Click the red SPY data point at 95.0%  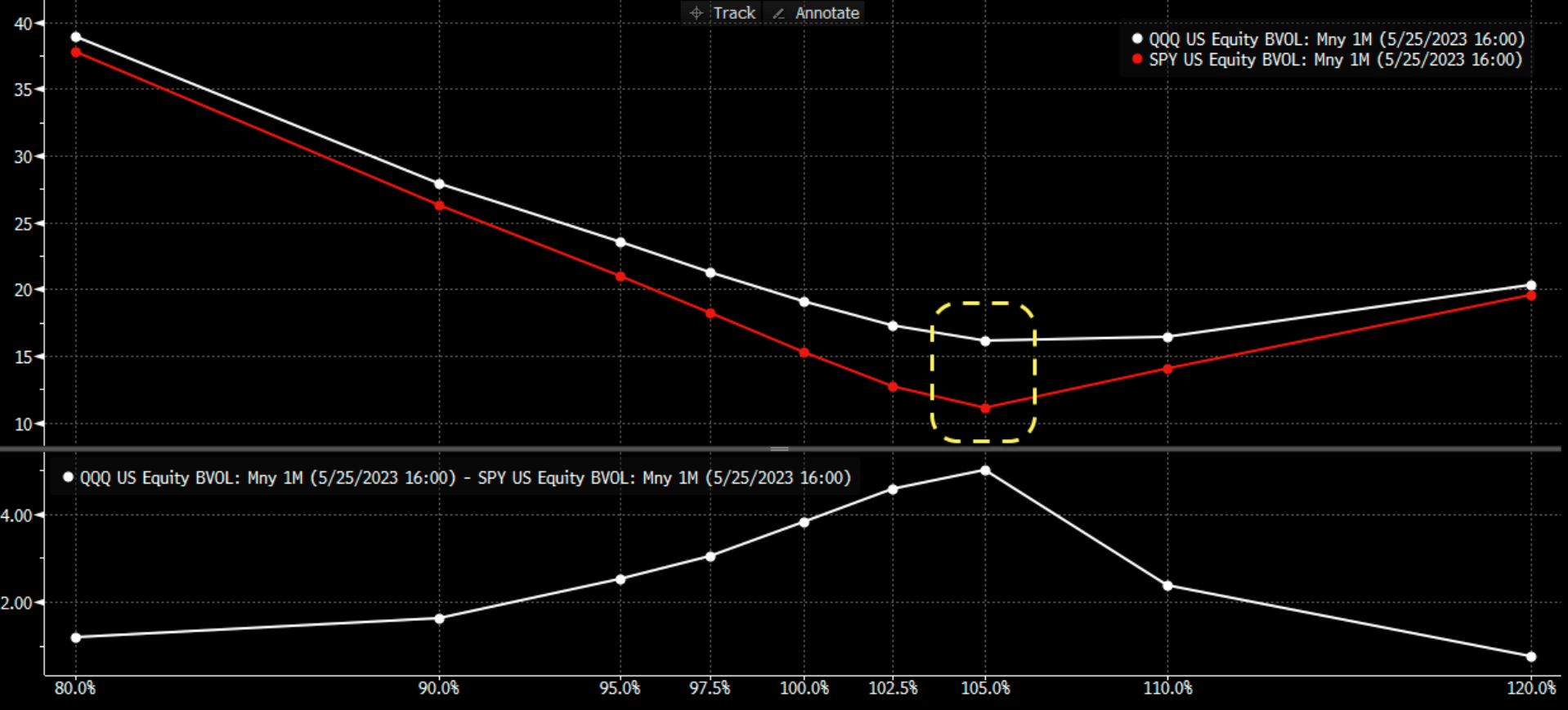pos(620,276)
